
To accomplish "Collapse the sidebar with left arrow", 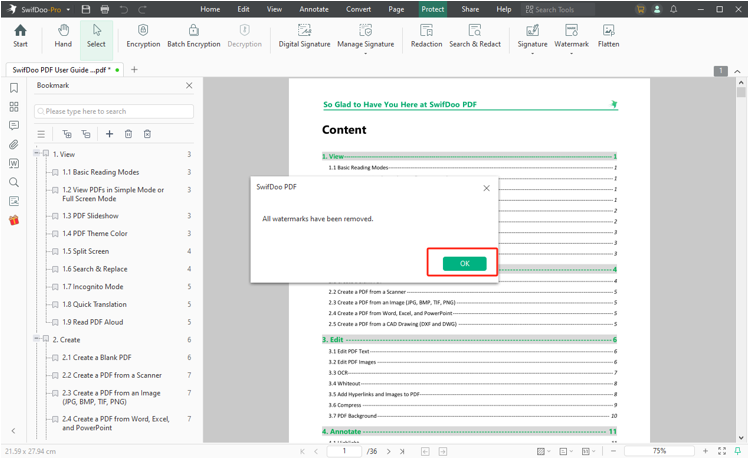I will pos(13,431).
